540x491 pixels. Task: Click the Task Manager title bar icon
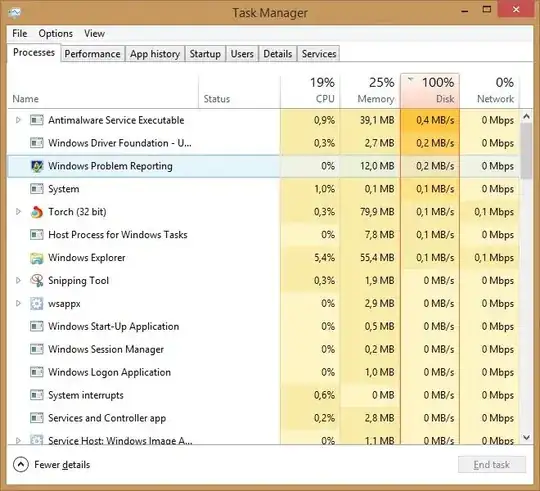click(14, 13)
